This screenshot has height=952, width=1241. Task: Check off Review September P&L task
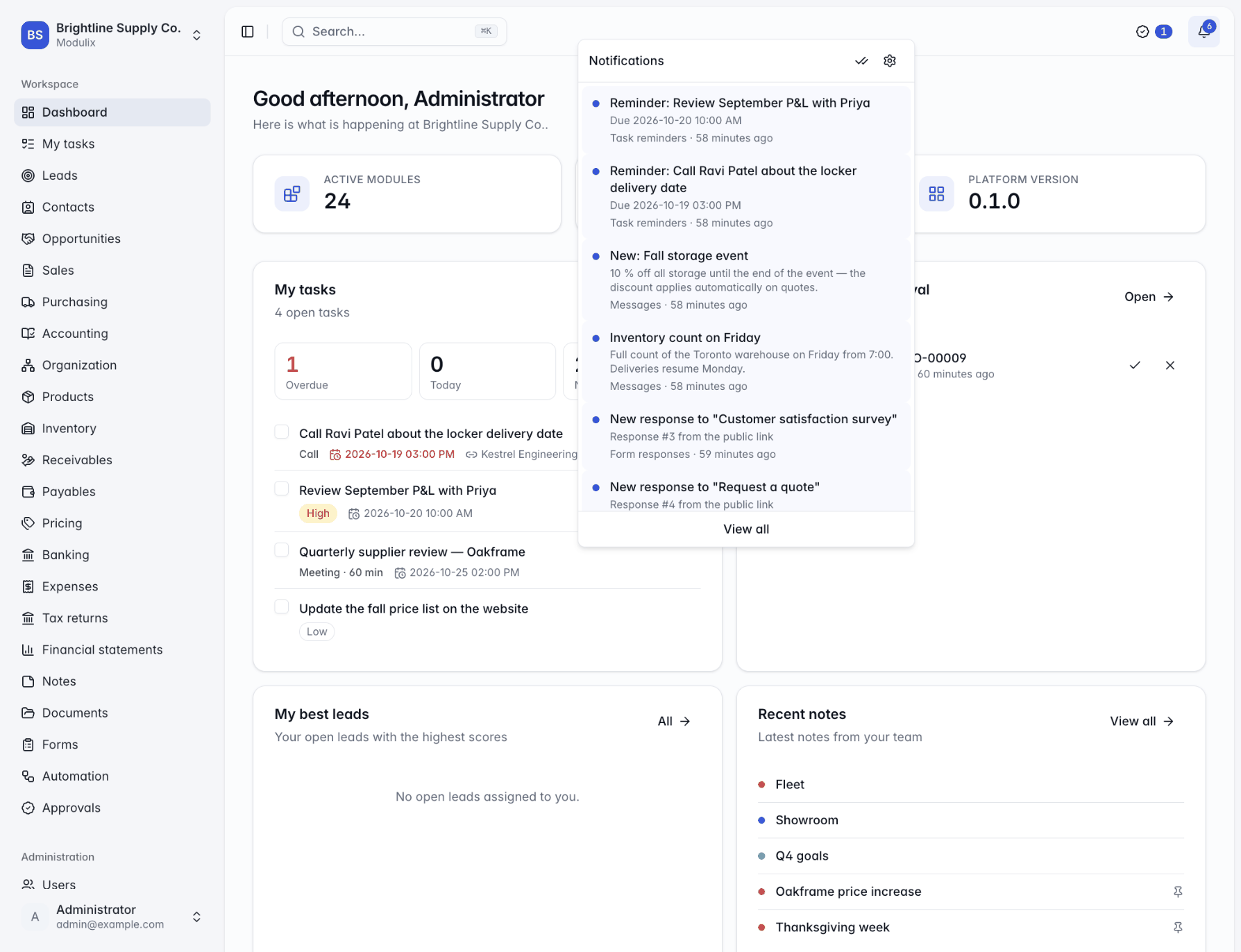282,489
